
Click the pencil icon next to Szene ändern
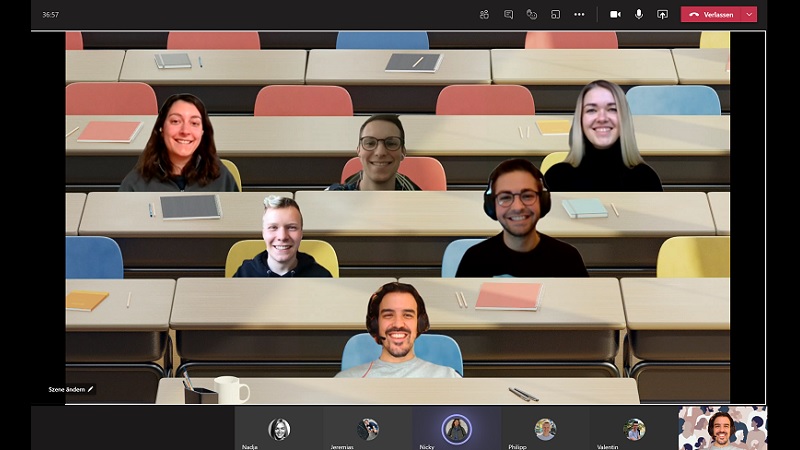click(90, 389)
